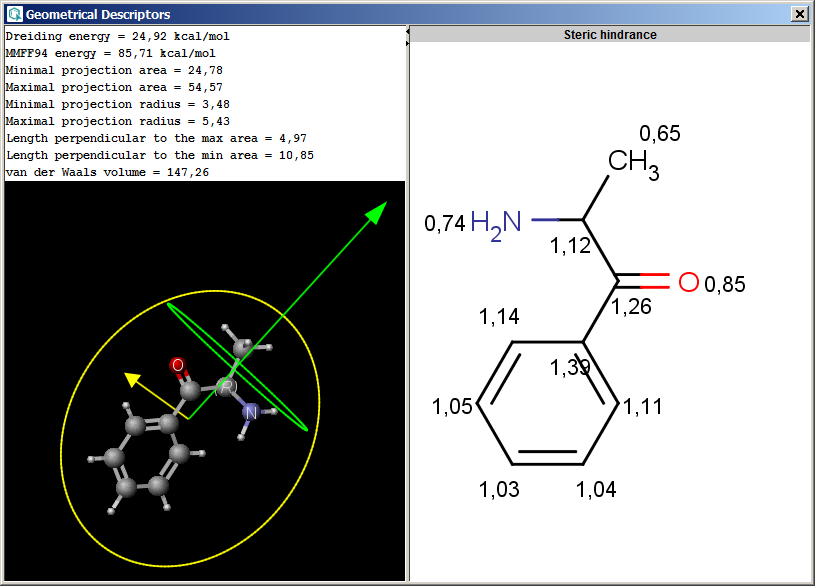Click the 1,39 hindrance value on ring
This screenshot has height=586, width=815.
pos(570,368)
